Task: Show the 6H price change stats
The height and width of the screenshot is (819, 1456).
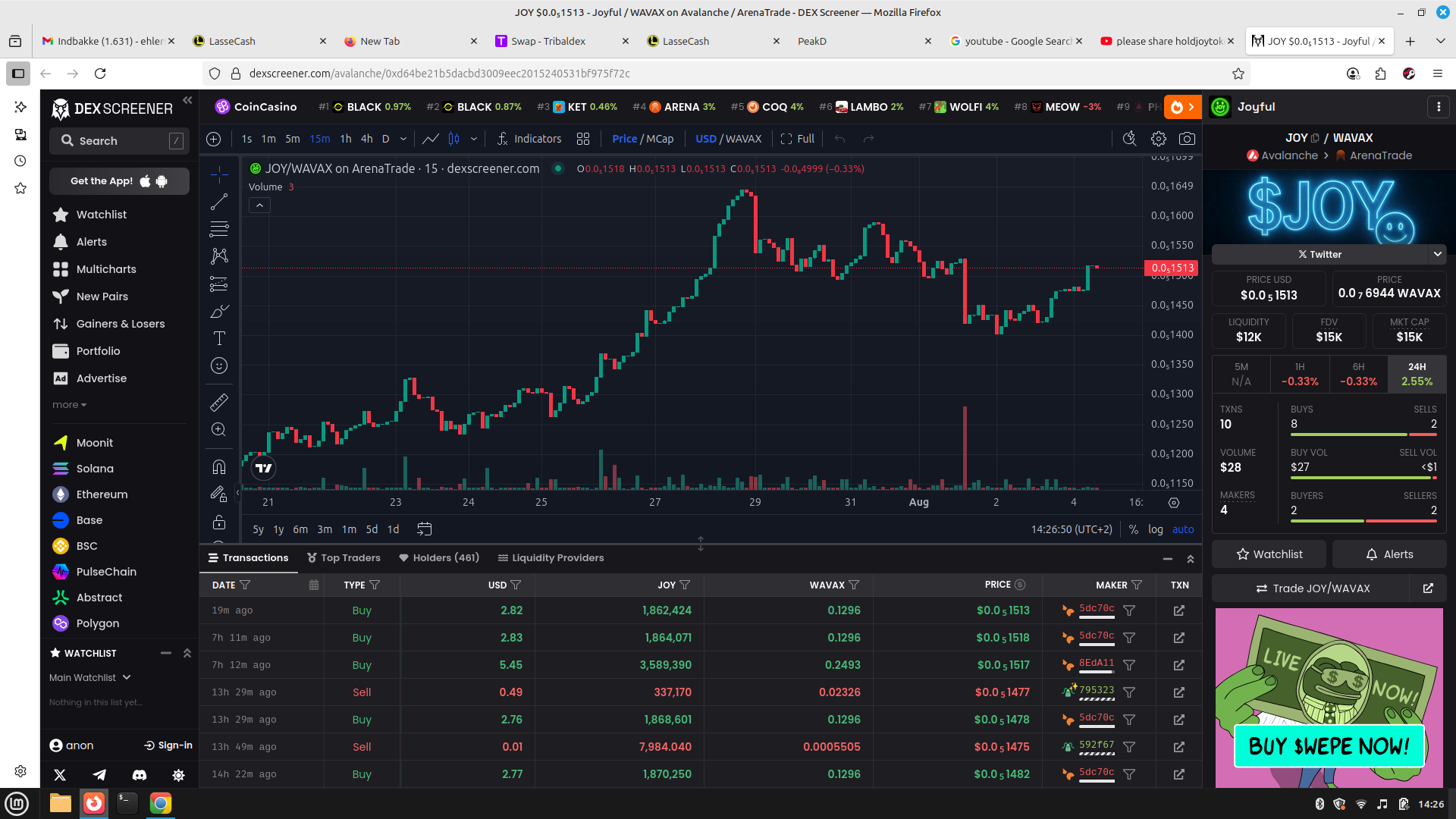Action: 1358,374
